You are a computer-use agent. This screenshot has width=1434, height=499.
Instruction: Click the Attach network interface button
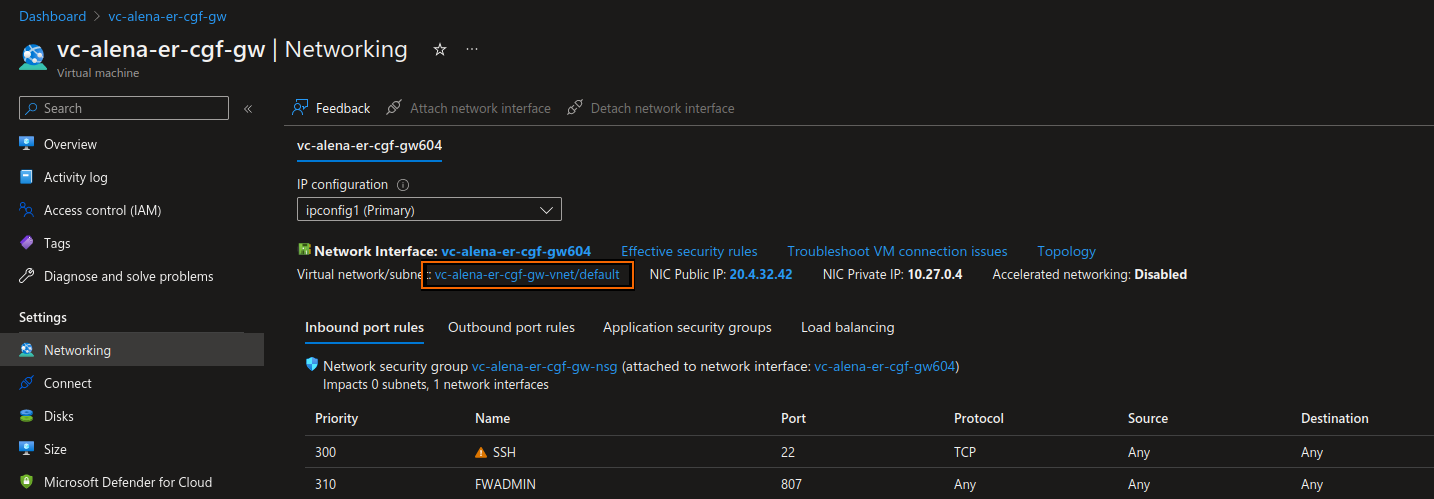468,108
